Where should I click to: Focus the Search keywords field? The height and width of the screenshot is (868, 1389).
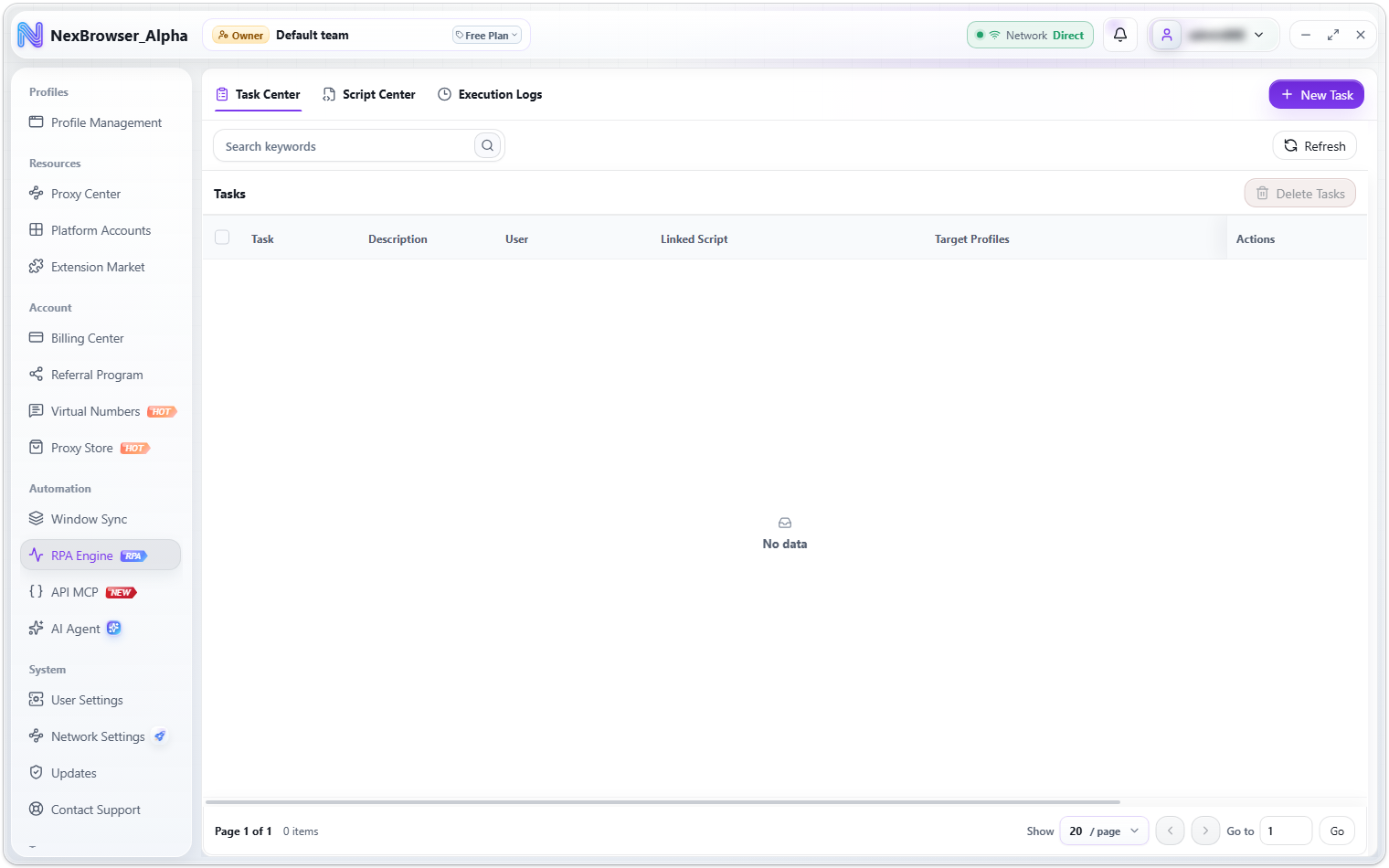coord(358,145)
